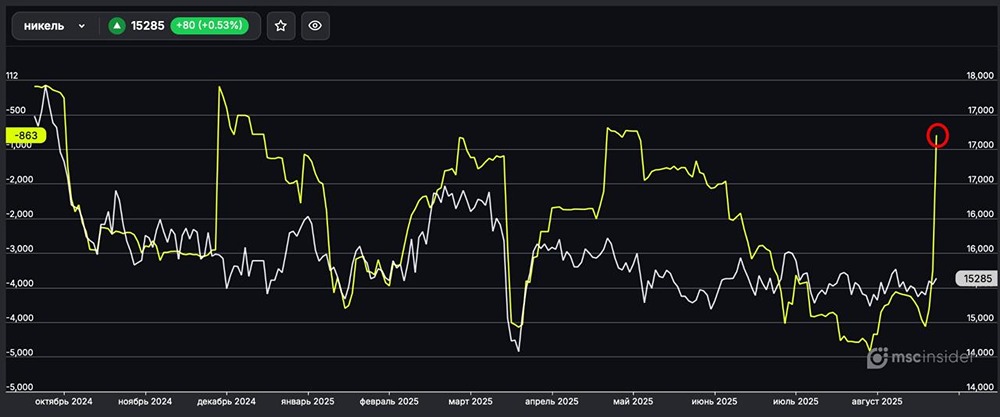Click the 14,000 right axis value
Image resolution: width=1000 pixels, height=417 pixels.
point(976,388)
